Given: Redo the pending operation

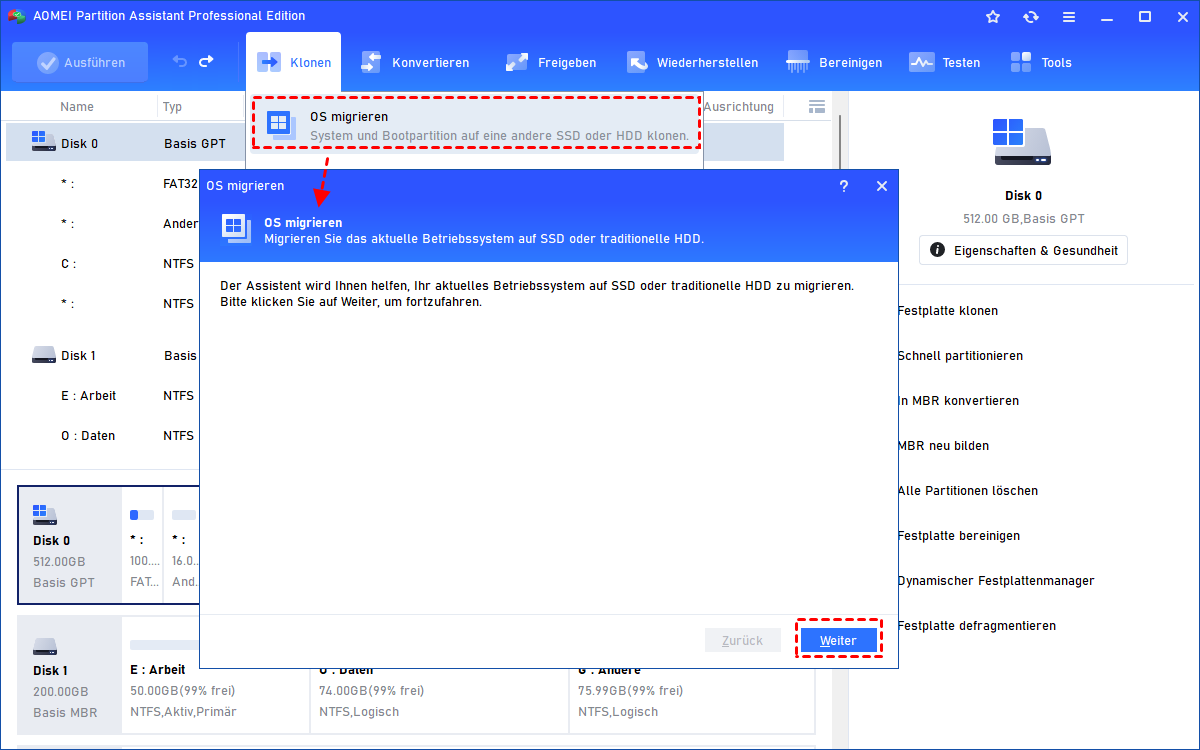Looking at the screenshot, I should click(206, 62).
